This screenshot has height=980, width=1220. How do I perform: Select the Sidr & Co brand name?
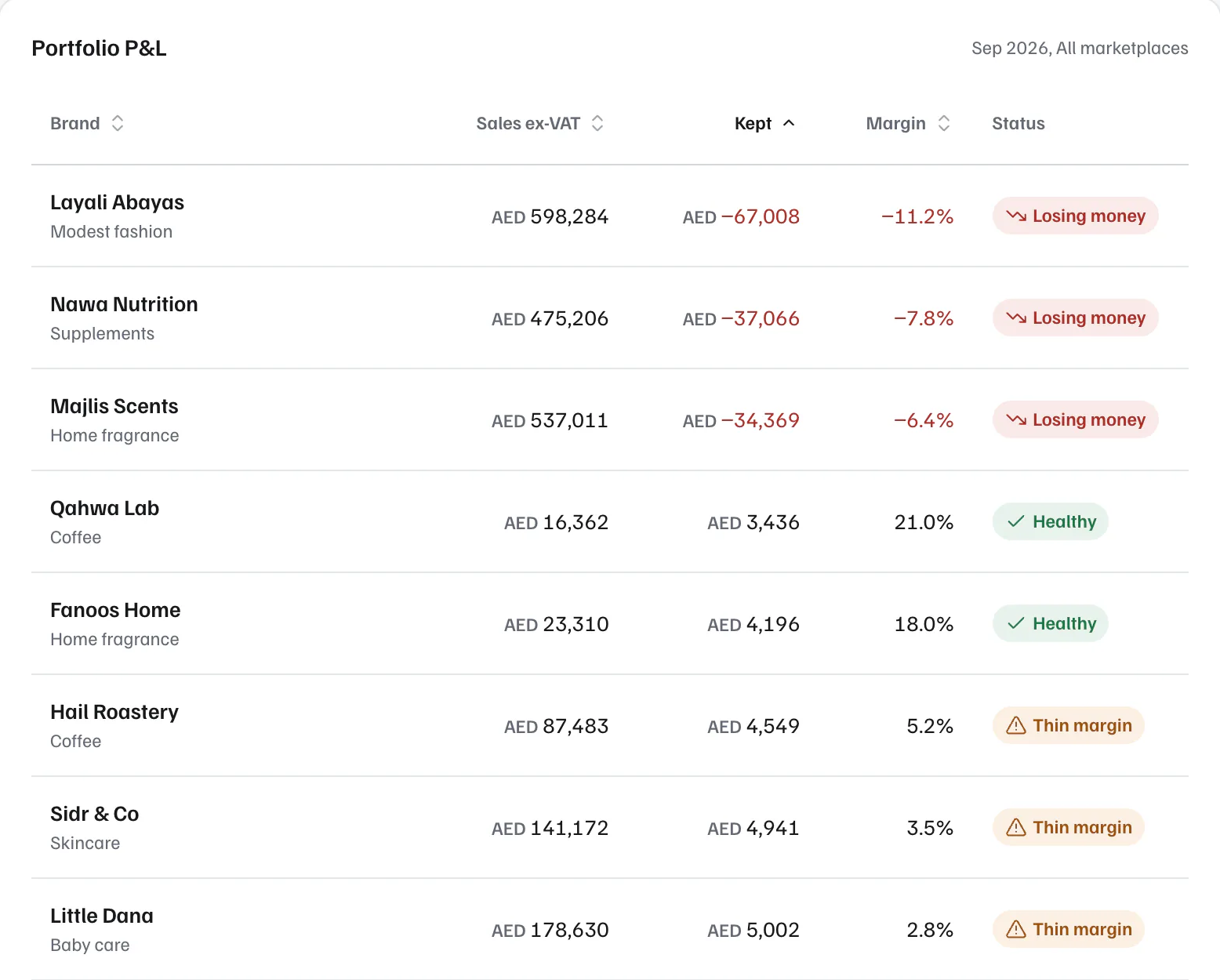(95, 814)
